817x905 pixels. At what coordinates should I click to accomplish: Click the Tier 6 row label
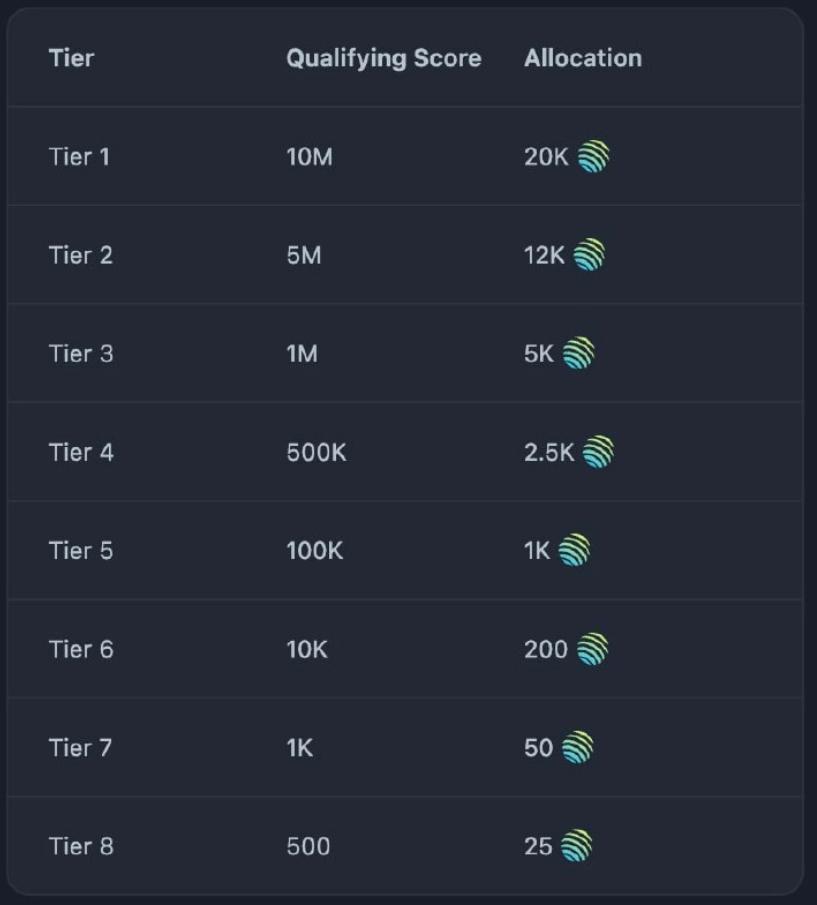pos(81,649)
